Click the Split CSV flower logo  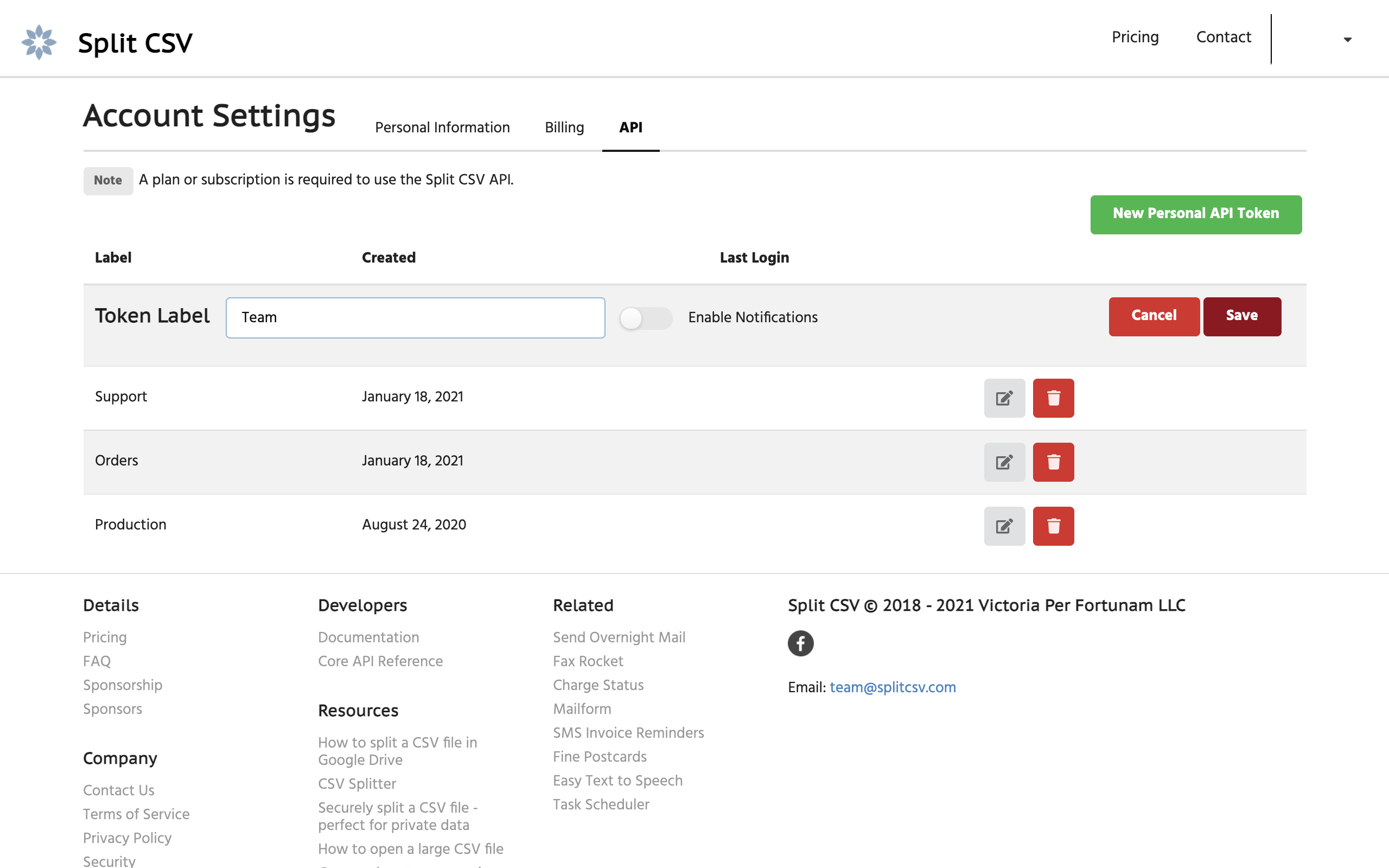39,42
